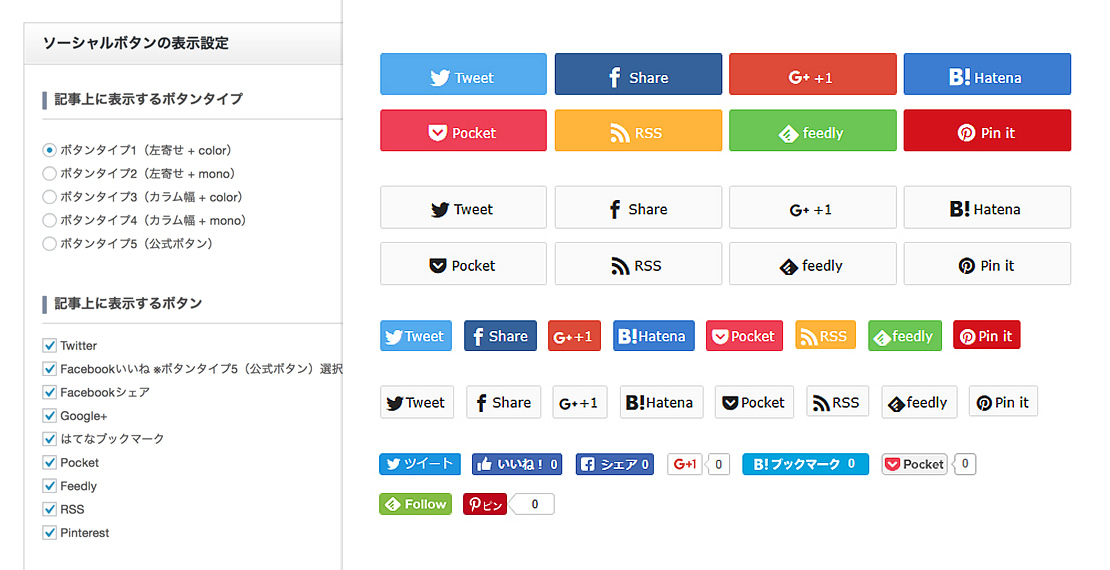Uncheck the Google+ checkbox
This screenshot has height=570, width=1110.
(50, 416)
